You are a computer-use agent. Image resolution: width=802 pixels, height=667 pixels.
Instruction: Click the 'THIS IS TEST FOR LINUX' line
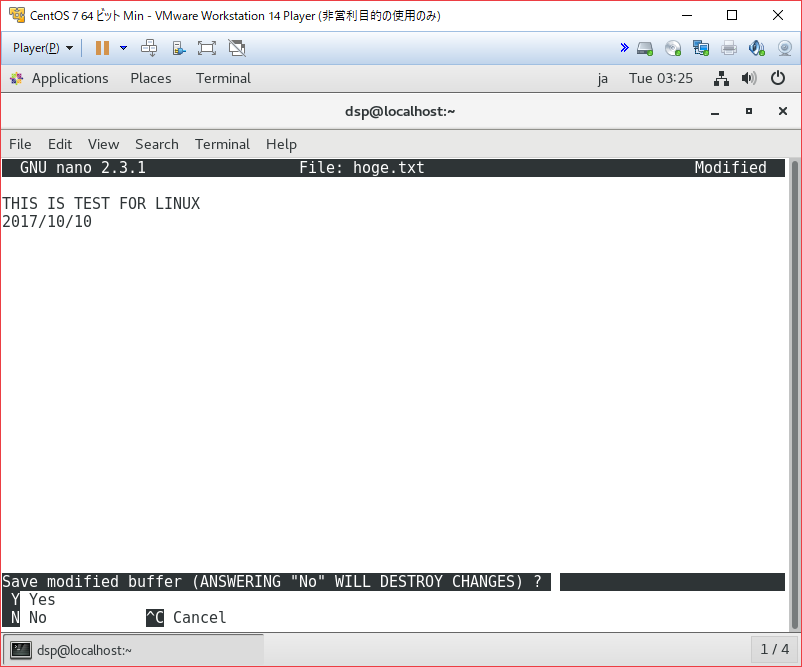pyautogui.click(x=101, y=204)
